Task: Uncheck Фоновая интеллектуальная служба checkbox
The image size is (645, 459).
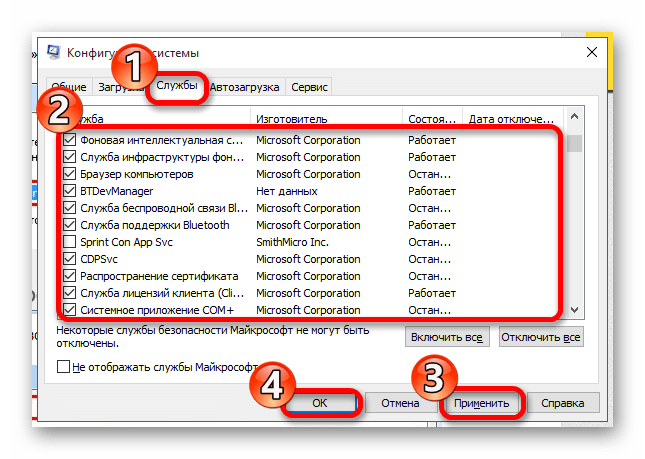Action: (x=70, y=140)
